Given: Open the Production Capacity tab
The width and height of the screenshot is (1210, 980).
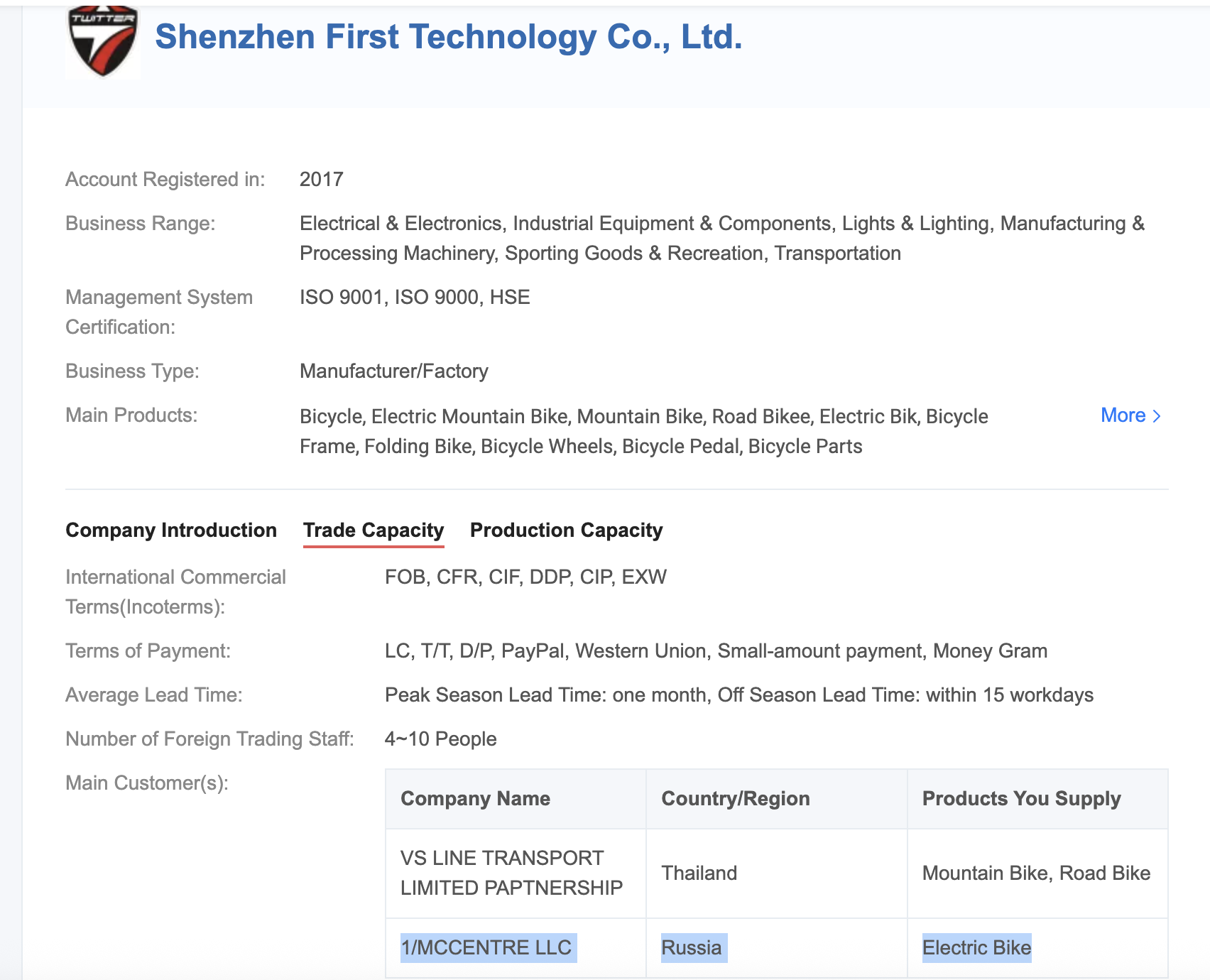Looking at the screenshot, I should (566, 530).
